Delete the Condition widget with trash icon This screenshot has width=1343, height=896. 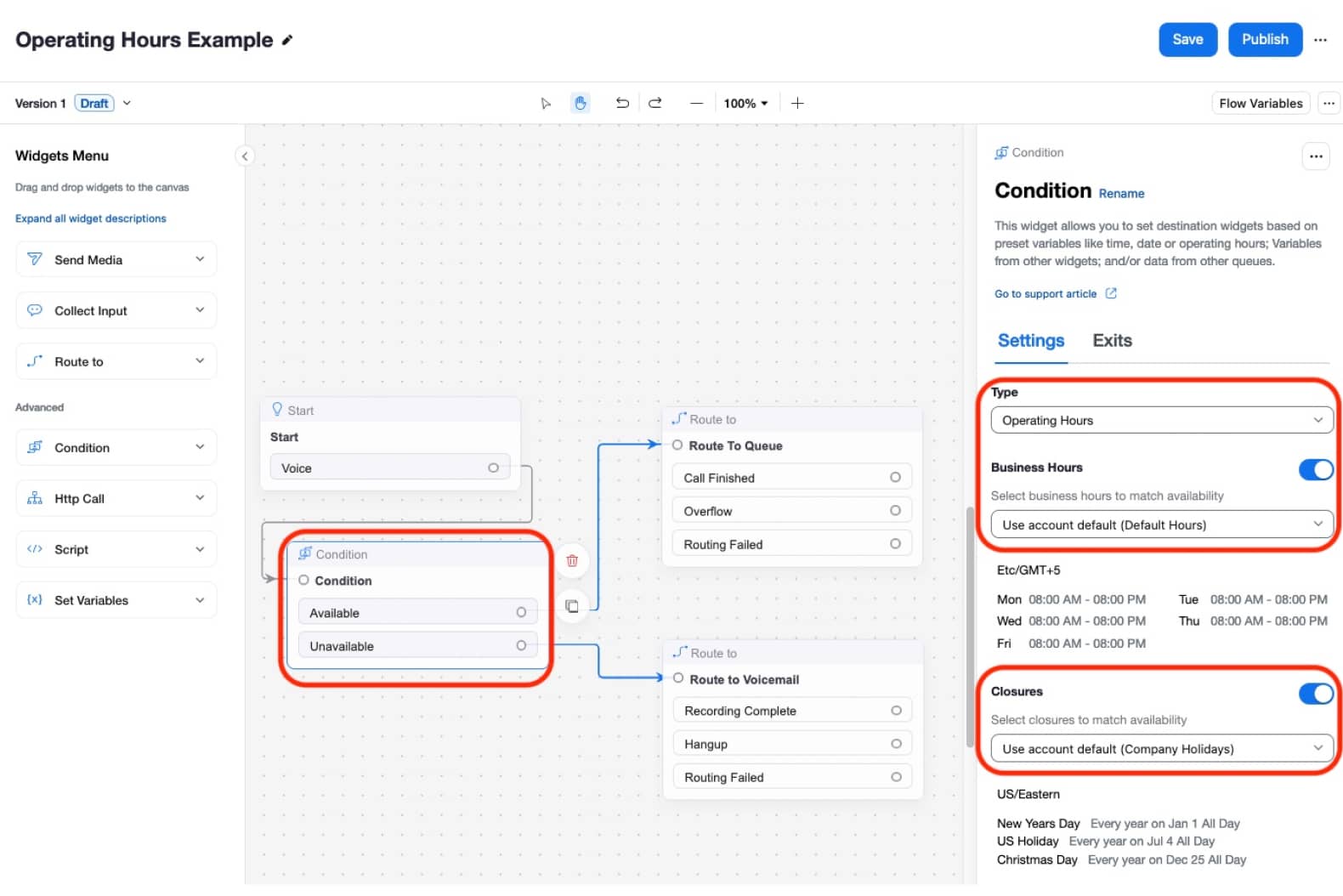(572, 561)
